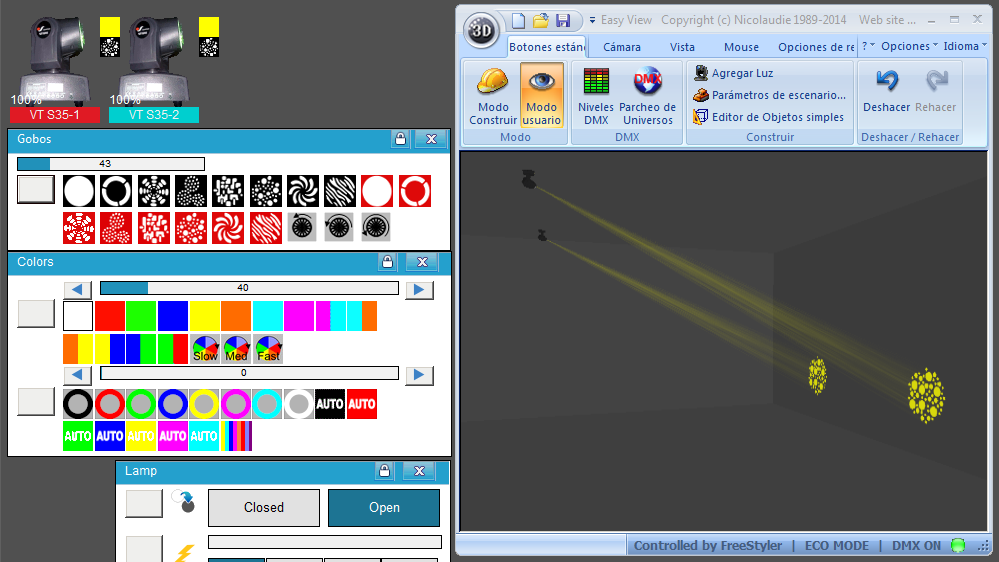The image size is (999, 562).
Task: Open the Mouse tab
Action: pos(741,47)
